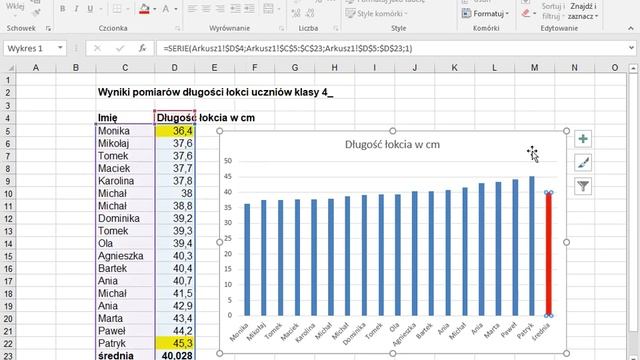Open Znajdź i zaznacz menu
The image size is (640, 360).
click(x=583, y=11)
